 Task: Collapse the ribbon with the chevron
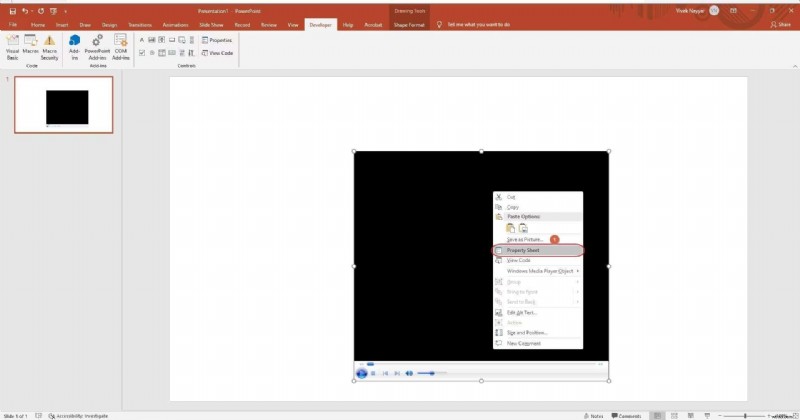[x=794, y=66]
